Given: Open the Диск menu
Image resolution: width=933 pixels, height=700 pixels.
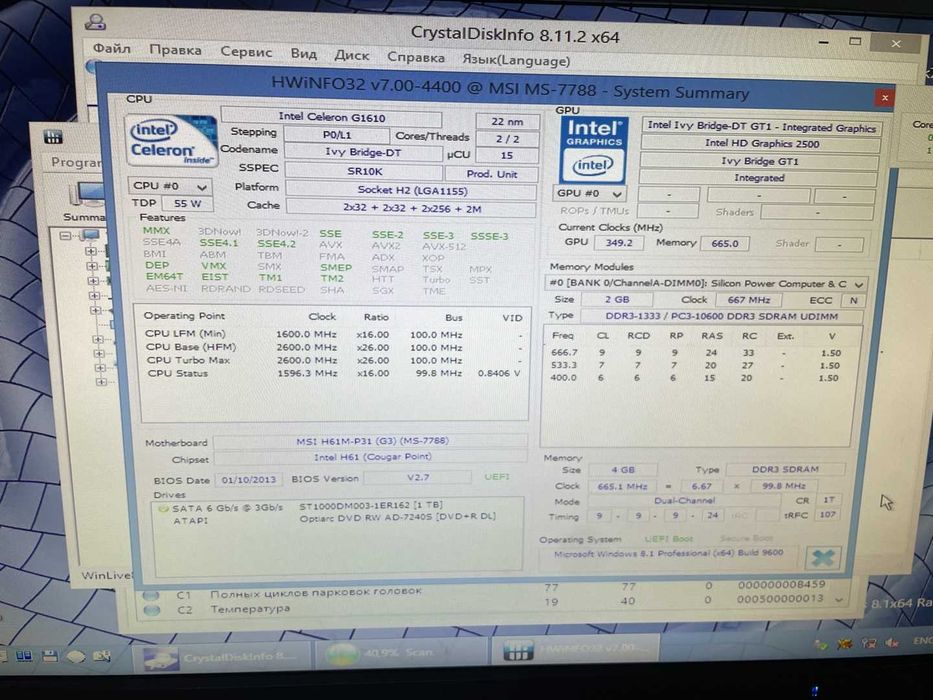Looking at the screenshot, I should coord(352,55).
